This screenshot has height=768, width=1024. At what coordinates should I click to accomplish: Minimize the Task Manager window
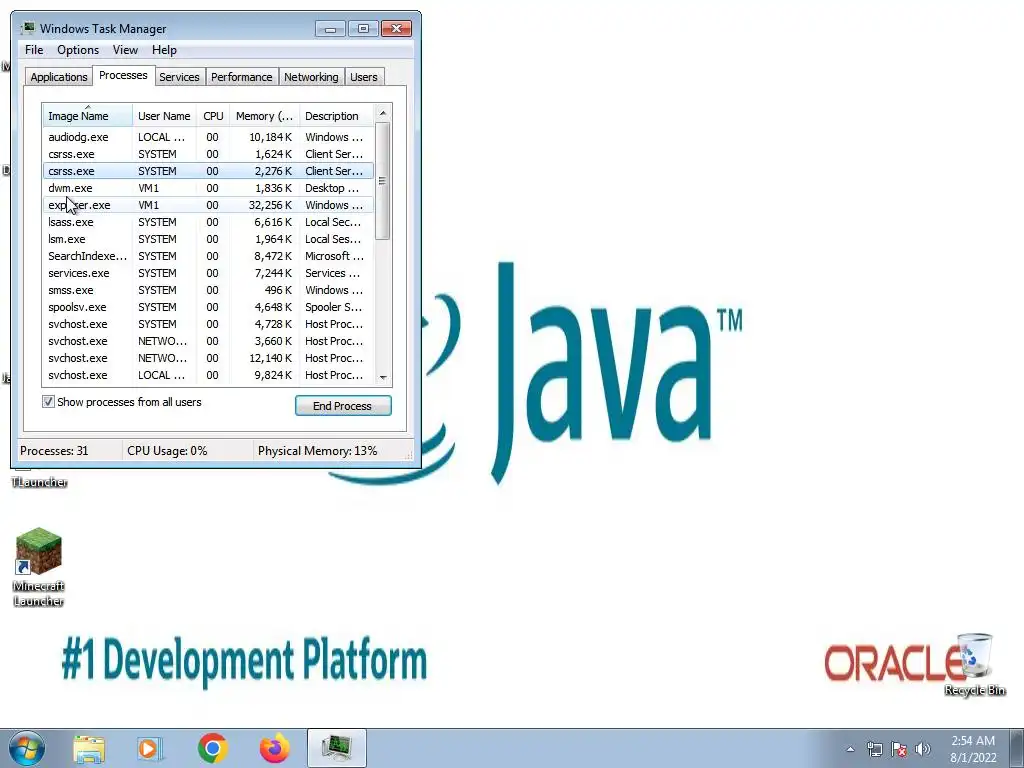coord(330,29)
